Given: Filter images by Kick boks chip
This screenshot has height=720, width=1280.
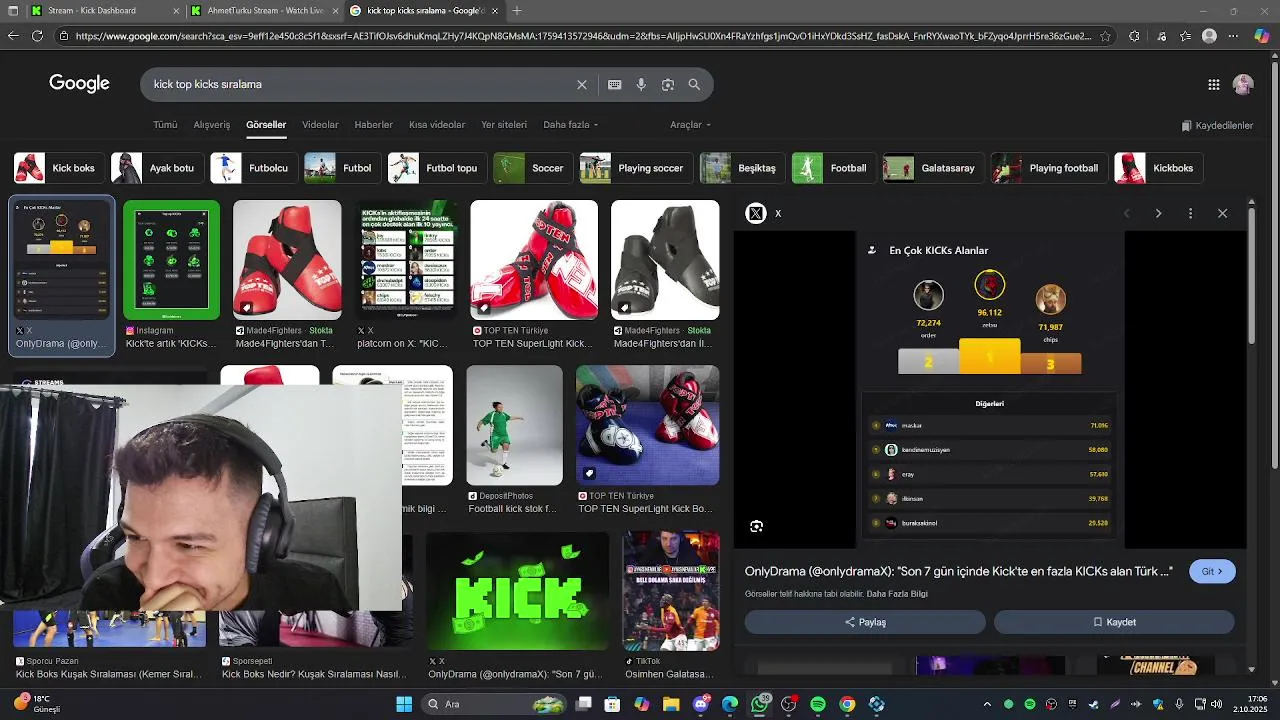Looking at the screenshot, I should 58,168.
